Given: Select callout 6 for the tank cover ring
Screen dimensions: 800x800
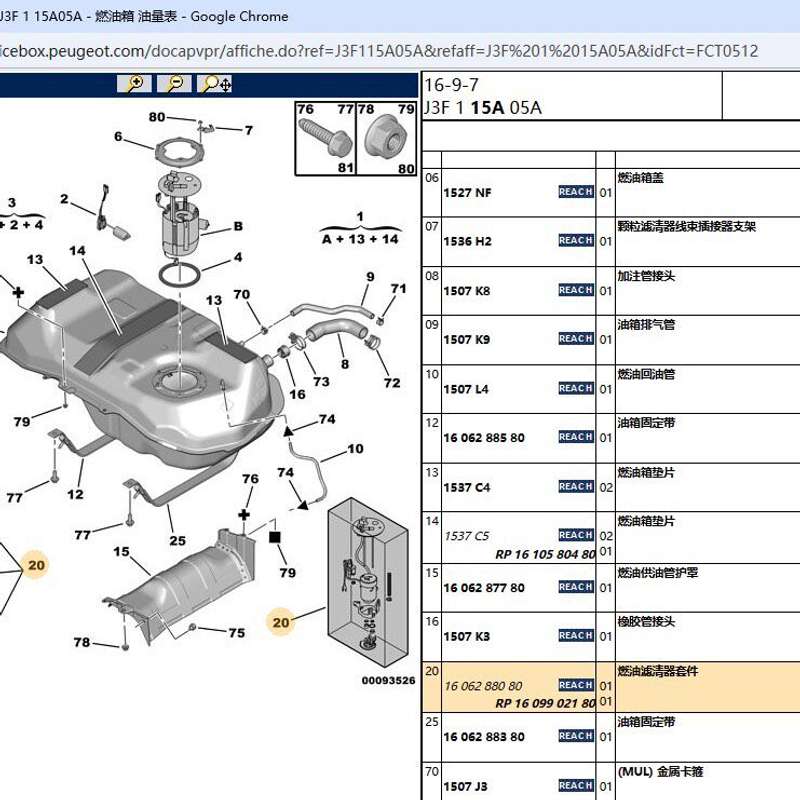Looking at the screenshot, I should [118, 136].
